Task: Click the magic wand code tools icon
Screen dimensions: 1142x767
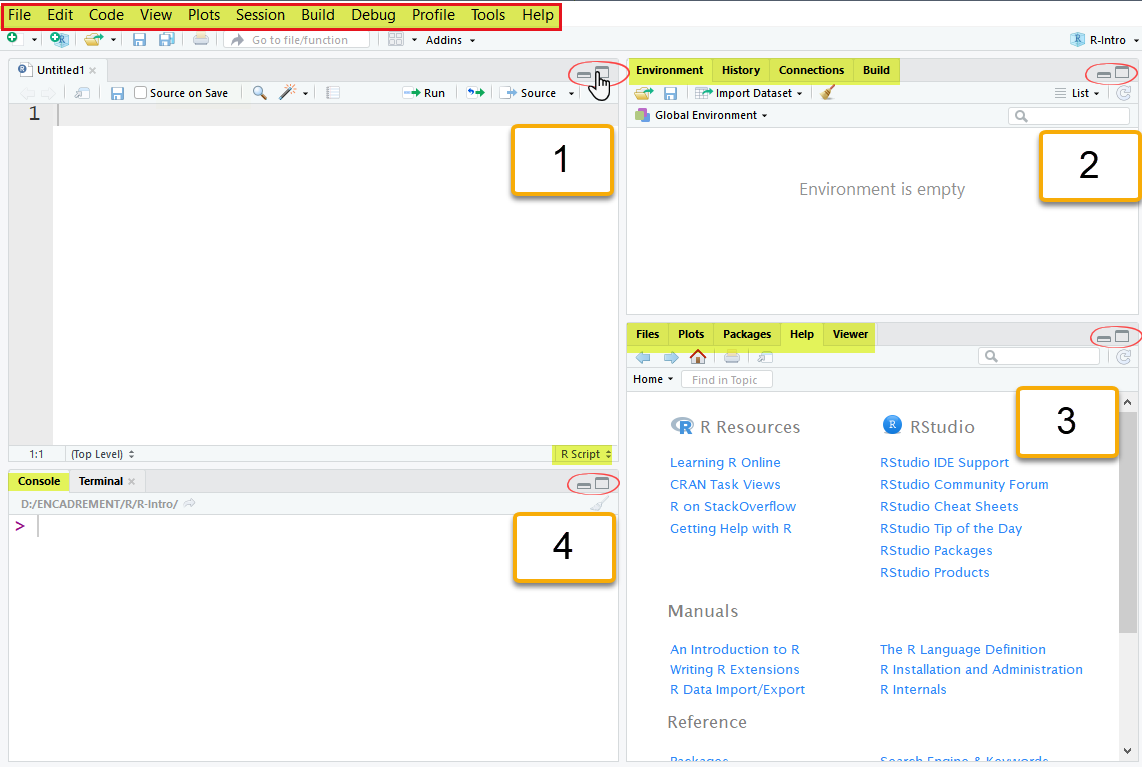Action: 287,93
